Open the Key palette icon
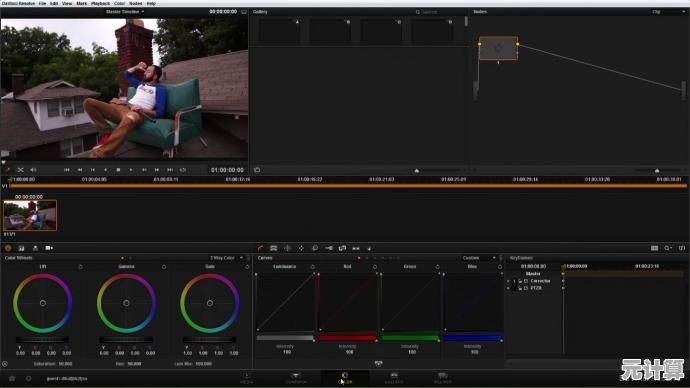This screenshot has width=690, height=388. (328, 248)
